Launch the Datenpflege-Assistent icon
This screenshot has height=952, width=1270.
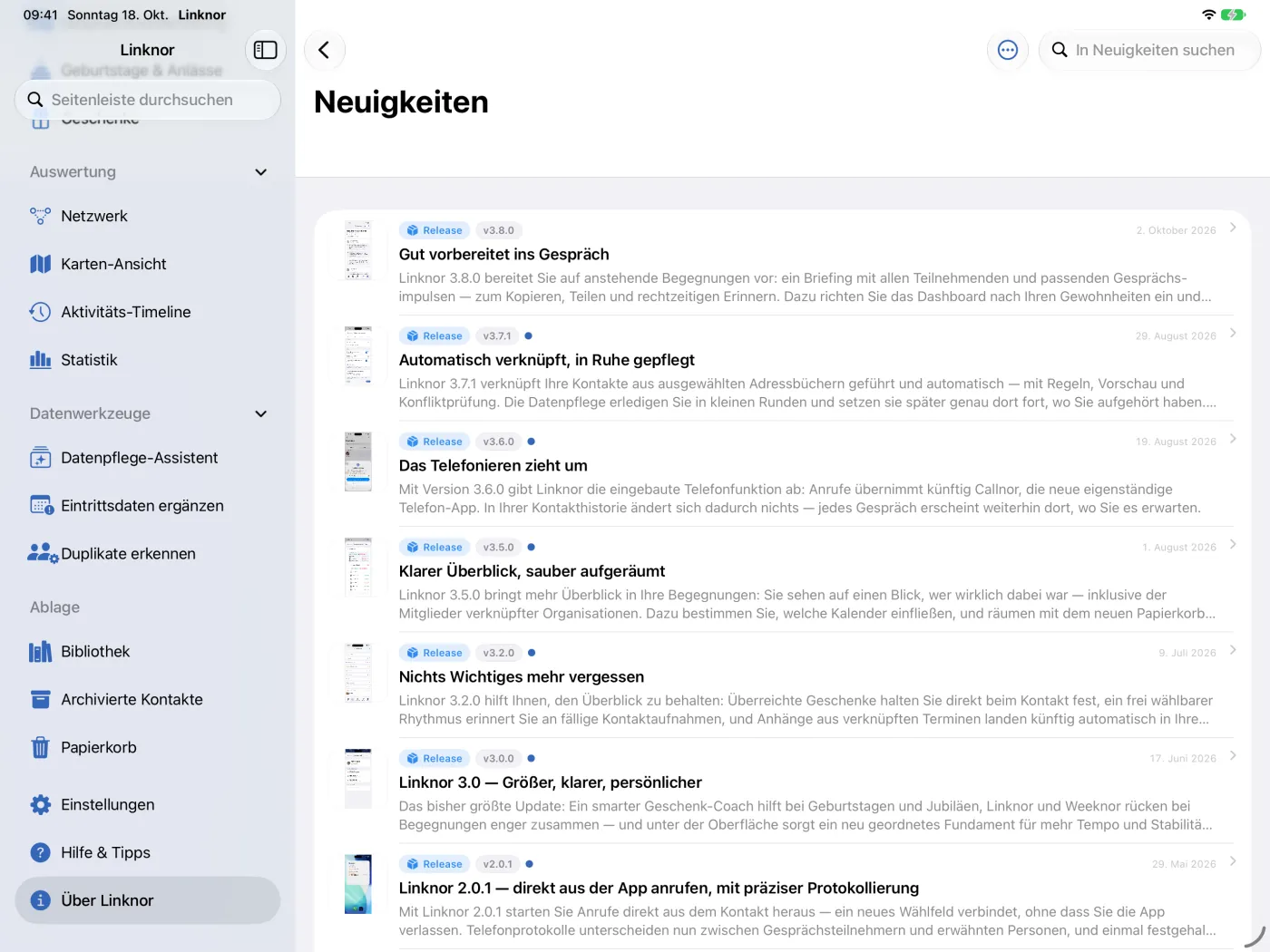(40, 458)
